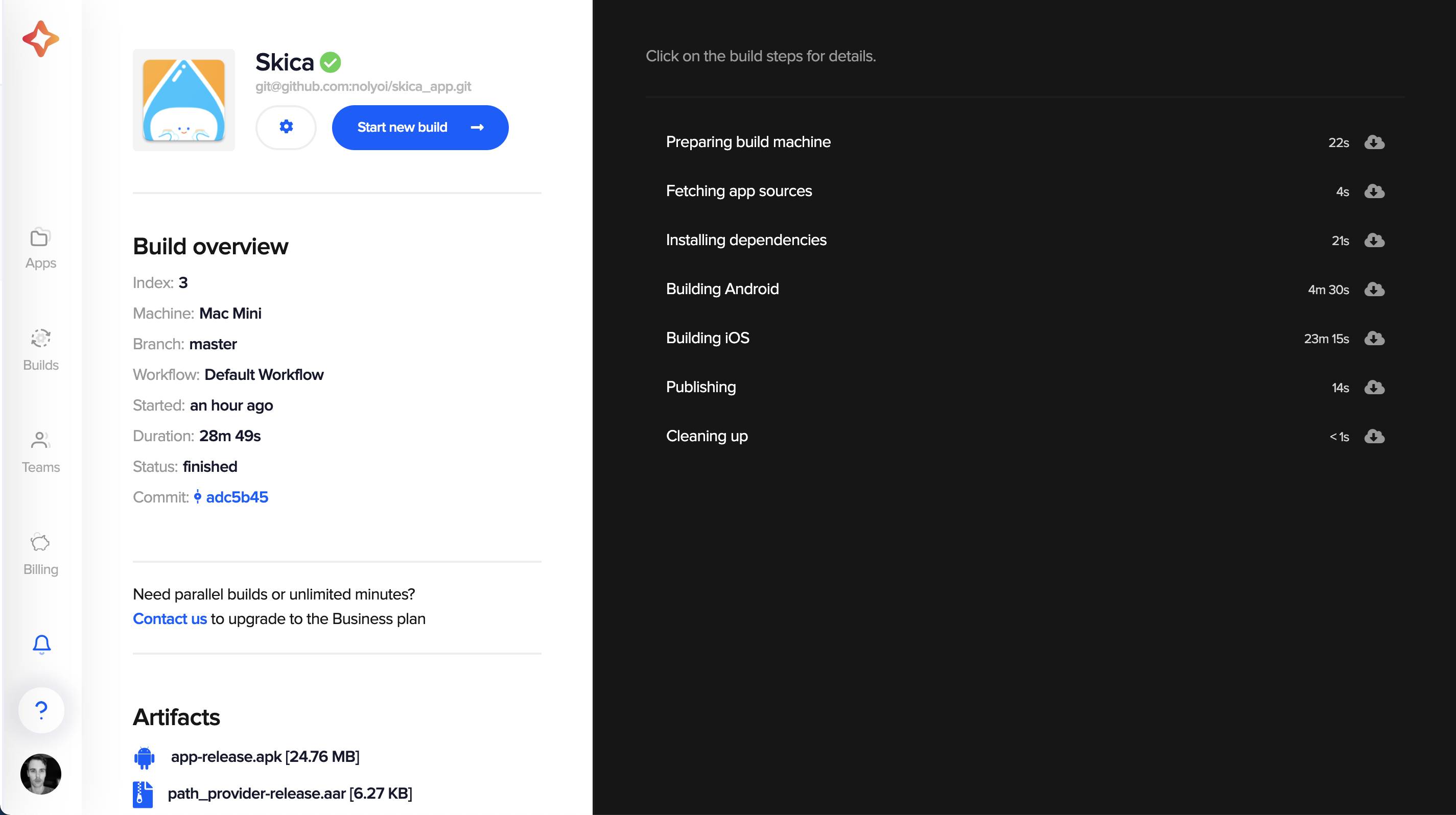1456x815 pixels.
Task: Download Preparing build machine log
Action: (x=1374, y=142)
